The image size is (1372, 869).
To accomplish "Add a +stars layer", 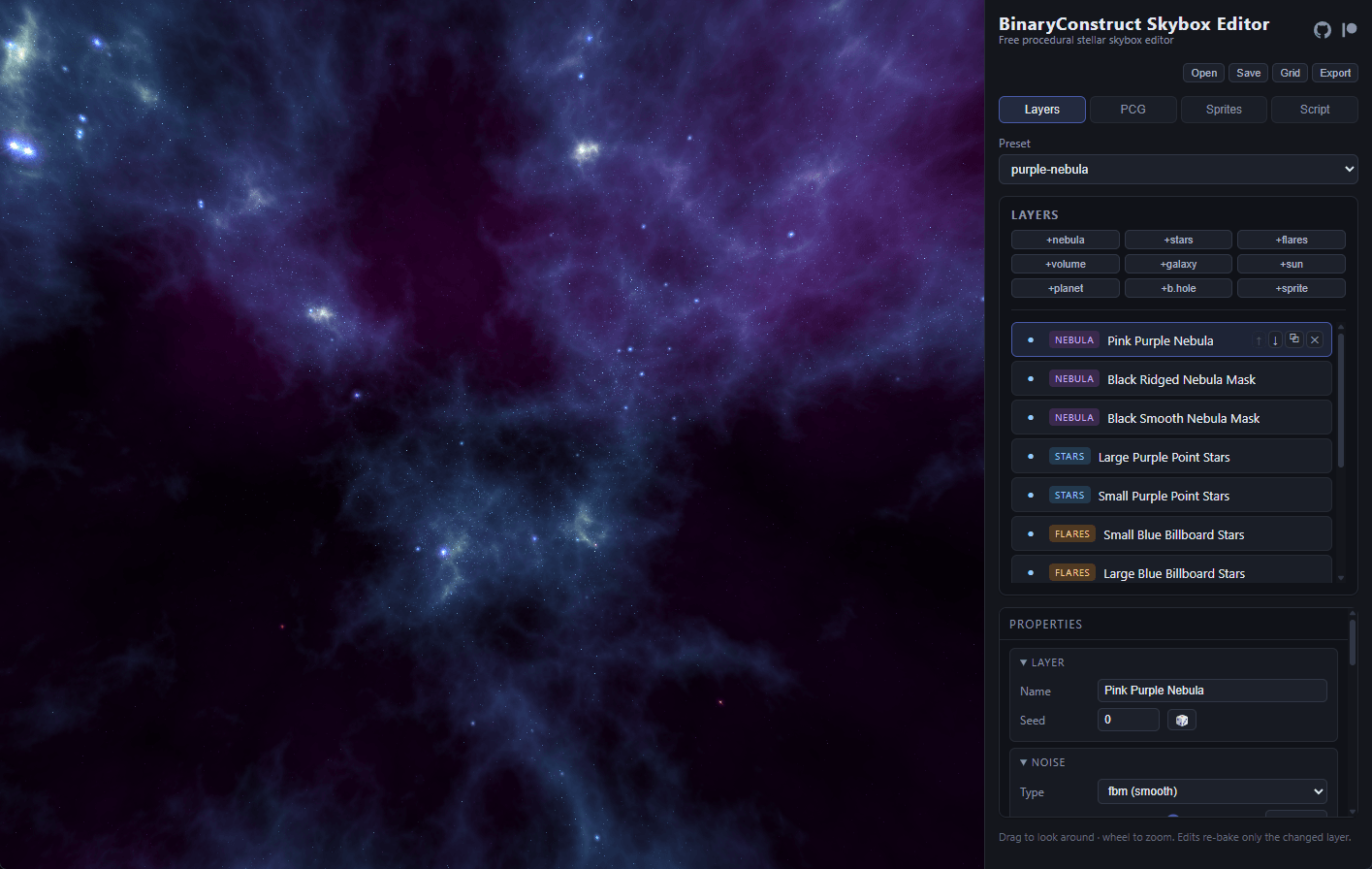I will pyautogui.click(x=1178, y=240).
